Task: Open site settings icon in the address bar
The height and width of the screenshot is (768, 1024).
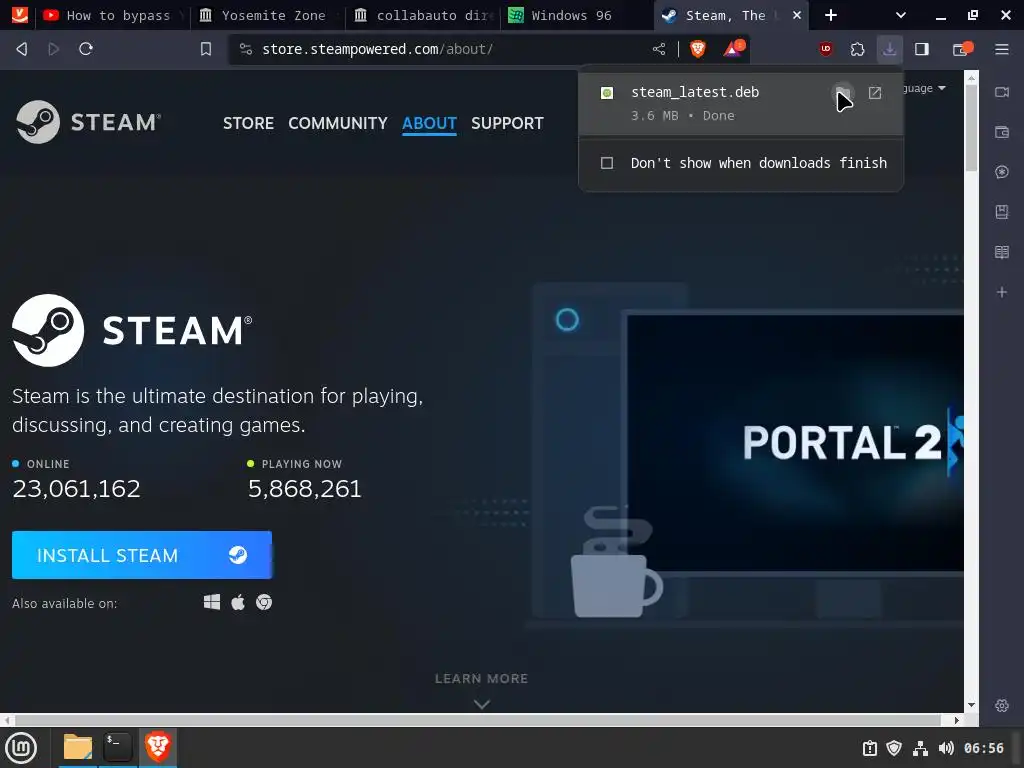Action: click(x=246, y=49)
